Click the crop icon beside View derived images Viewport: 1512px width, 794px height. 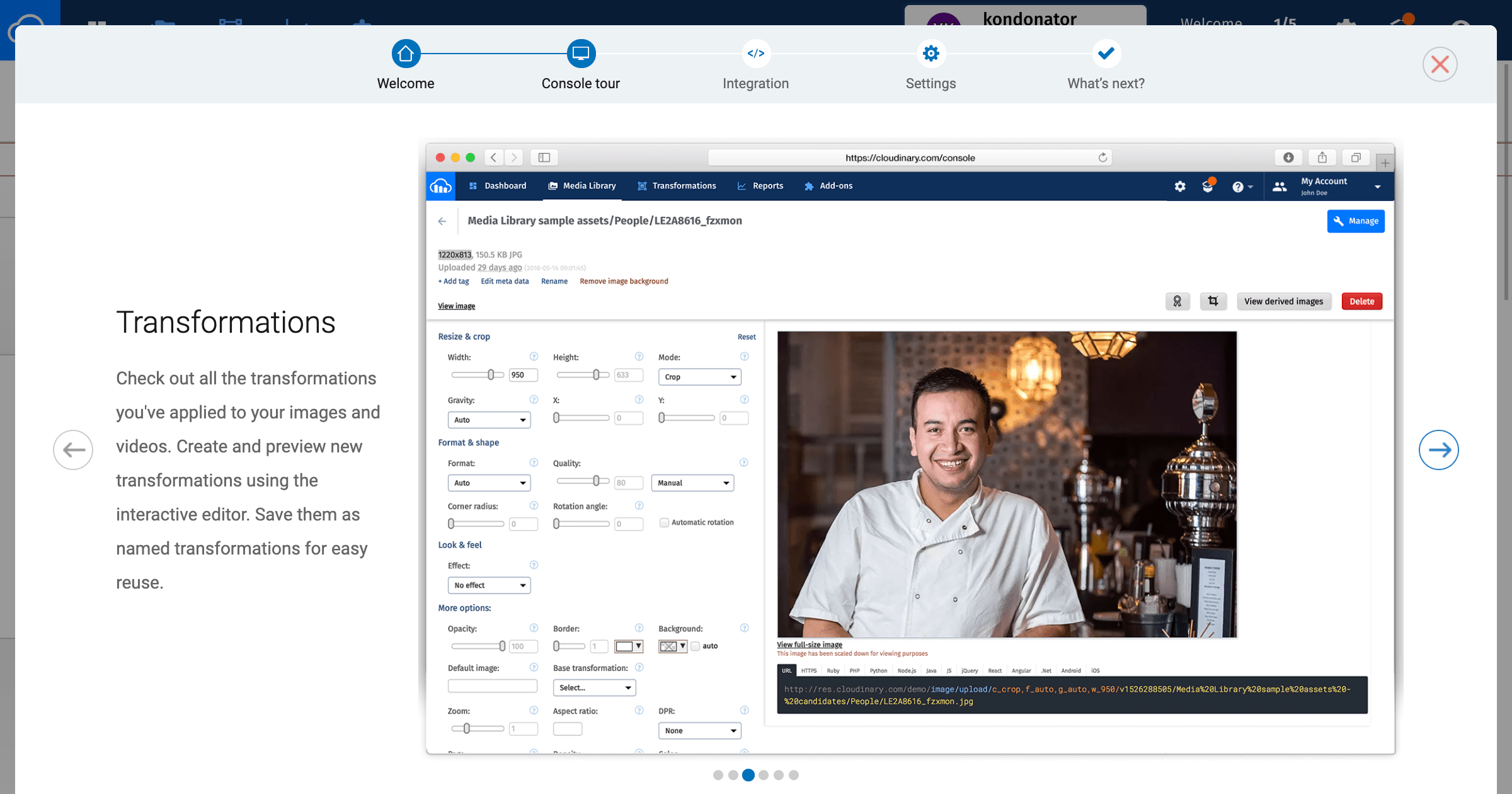click(x=1213, y=301)
